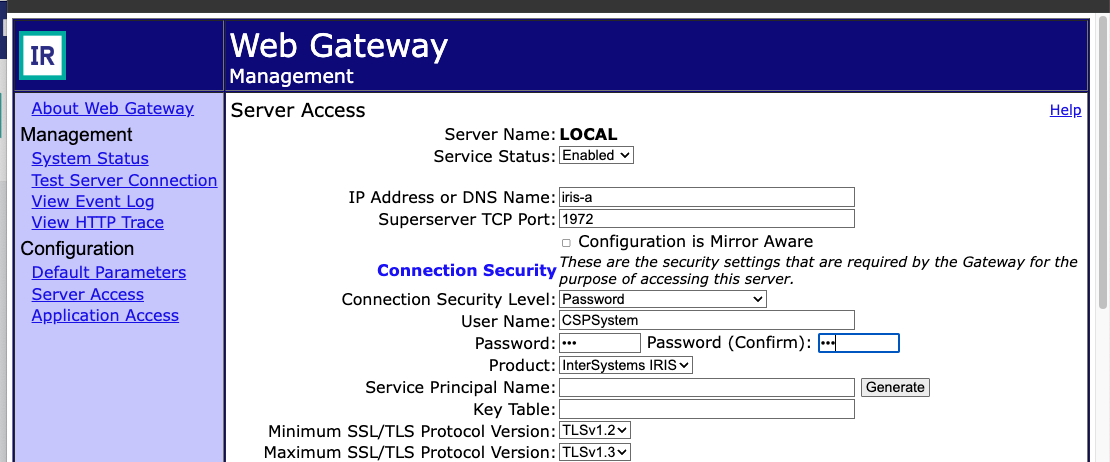Image resolution: width=1110 pixels, height=462 pixels.
Task: Click the IP Address or DNS Name field
Action: coord(706,197)
